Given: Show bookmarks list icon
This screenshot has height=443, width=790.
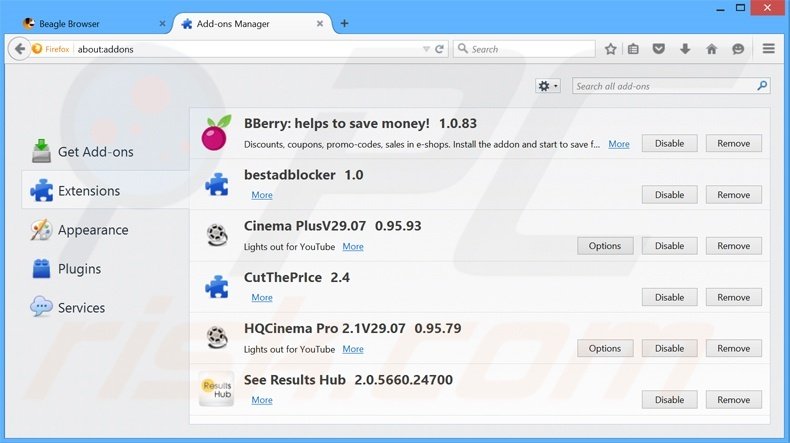Looking at the screenshot, I should point(633,49).
